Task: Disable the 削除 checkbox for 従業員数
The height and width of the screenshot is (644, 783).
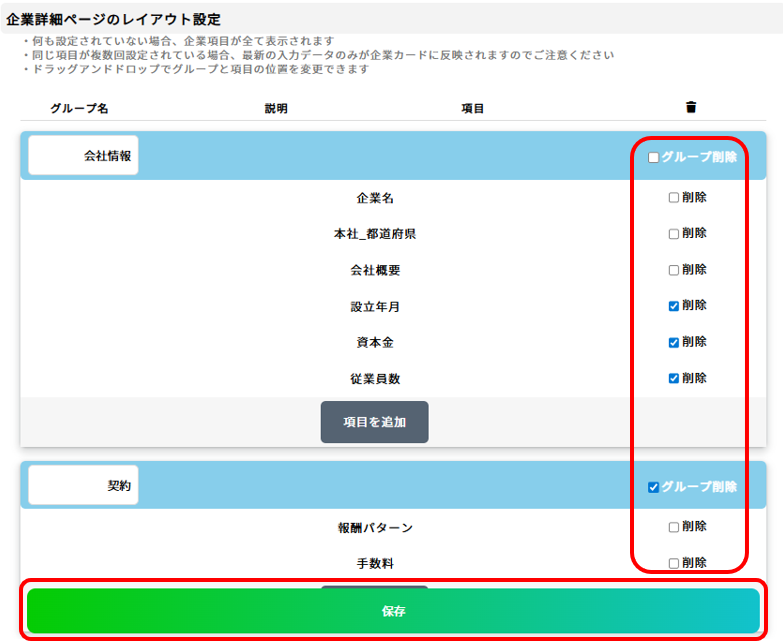Action: pos(674,378)
